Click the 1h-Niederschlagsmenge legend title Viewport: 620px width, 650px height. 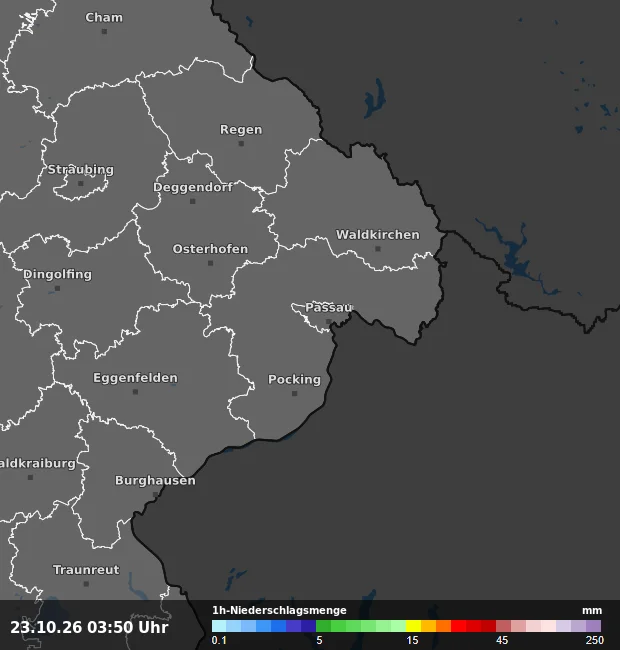point(279,610)
